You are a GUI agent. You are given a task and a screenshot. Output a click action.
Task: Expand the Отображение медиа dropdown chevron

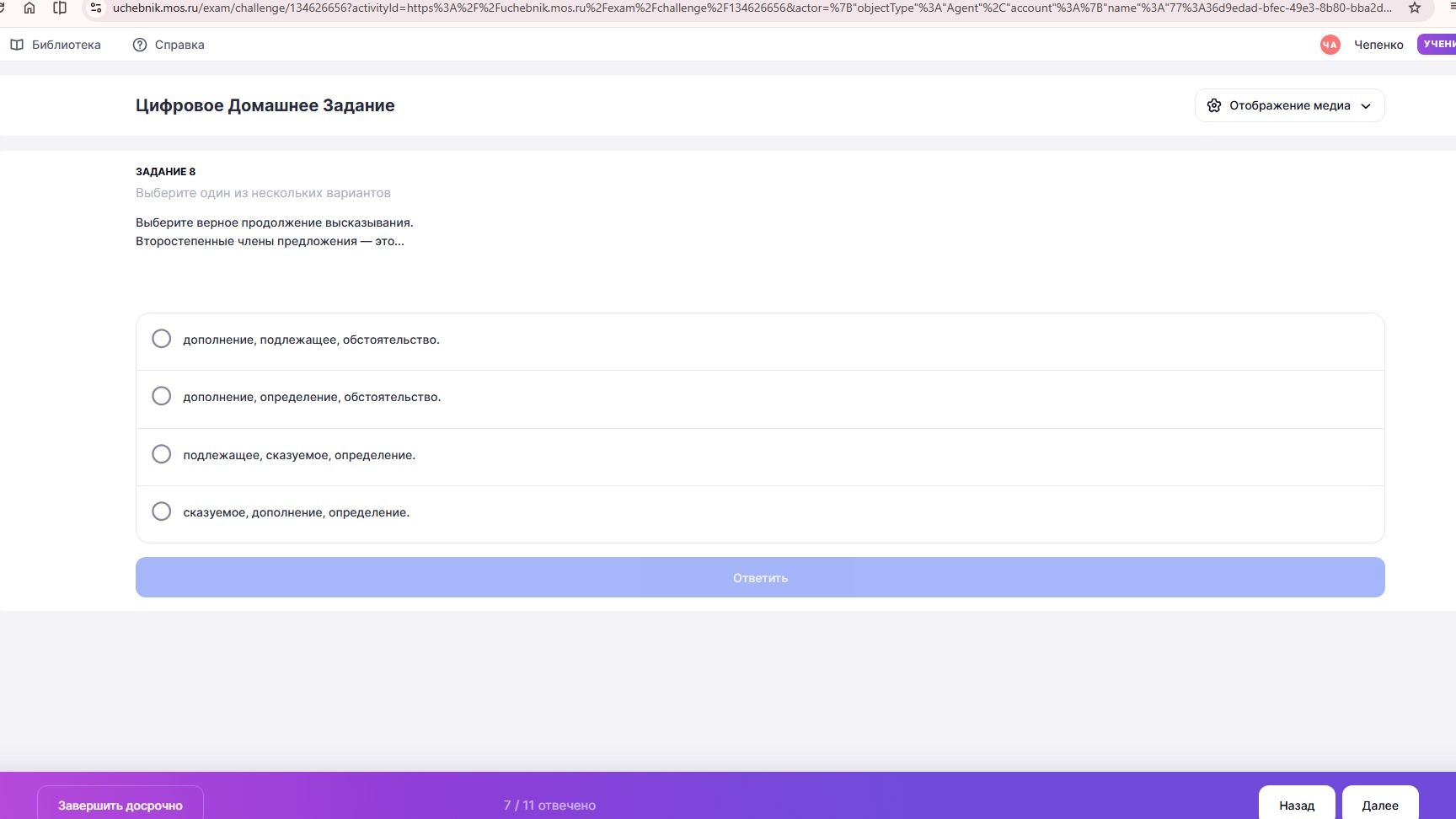pyautogui.click(x=1366, y=106)
